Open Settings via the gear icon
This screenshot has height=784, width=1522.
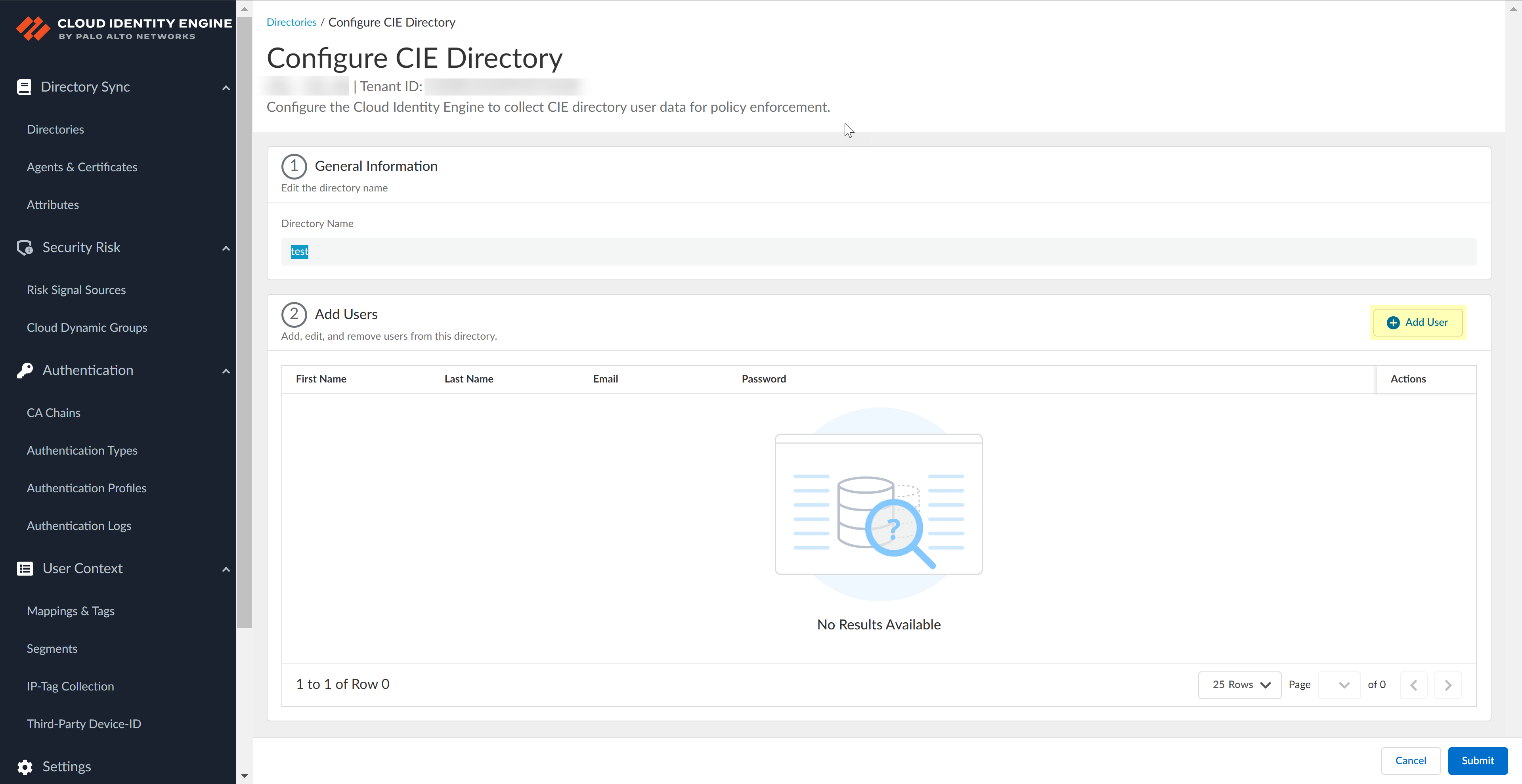tap(24, 766)
